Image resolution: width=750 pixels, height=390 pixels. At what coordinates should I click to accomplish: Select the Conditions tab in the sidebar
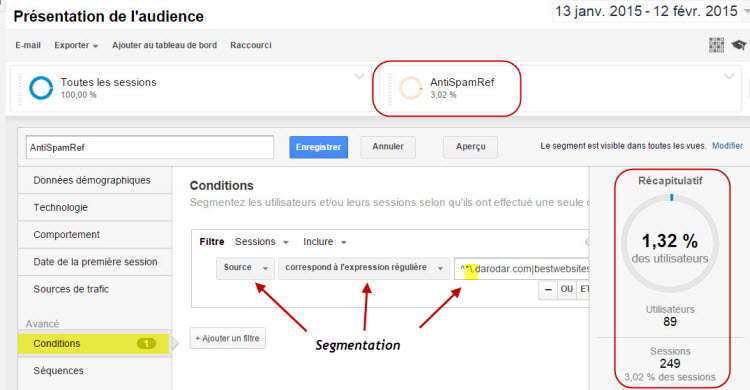[x=94, y=344]
